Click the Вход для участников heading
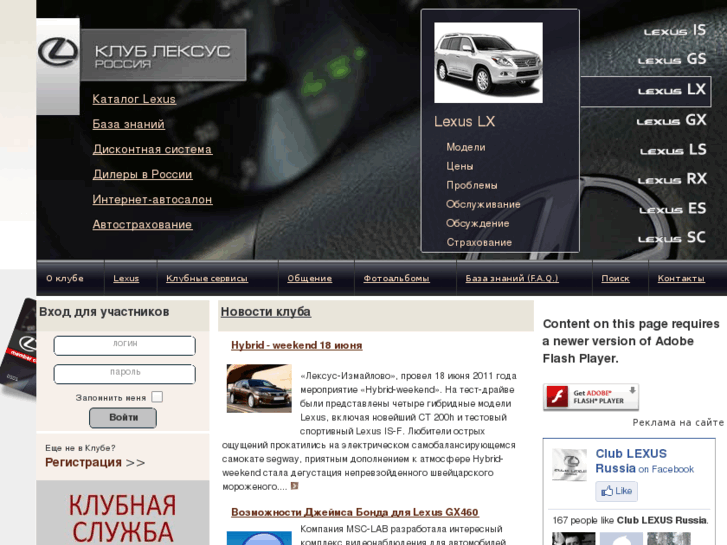Viewport: 727px width, 545px height. pyautogui.click(x=104, y=312)
